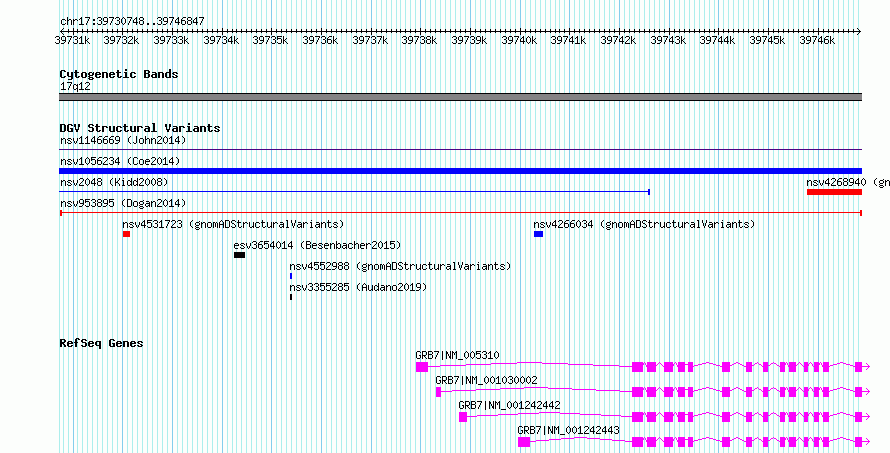Viewport: 890px width, 453px height.
Task: Open the DGV Structural Variants track title
Action: click(140, 128)
